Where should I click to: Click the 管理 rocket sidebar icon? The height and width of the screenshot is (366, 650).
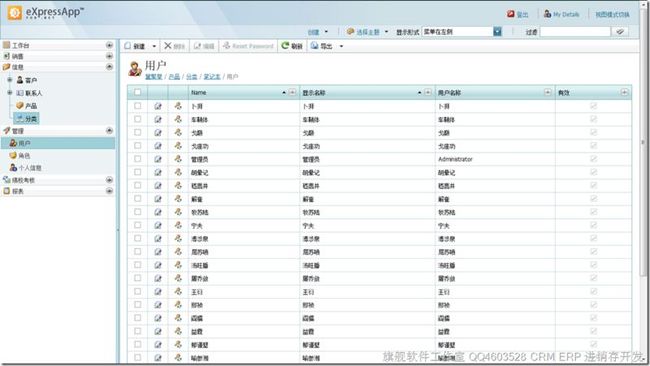[7, 131]
